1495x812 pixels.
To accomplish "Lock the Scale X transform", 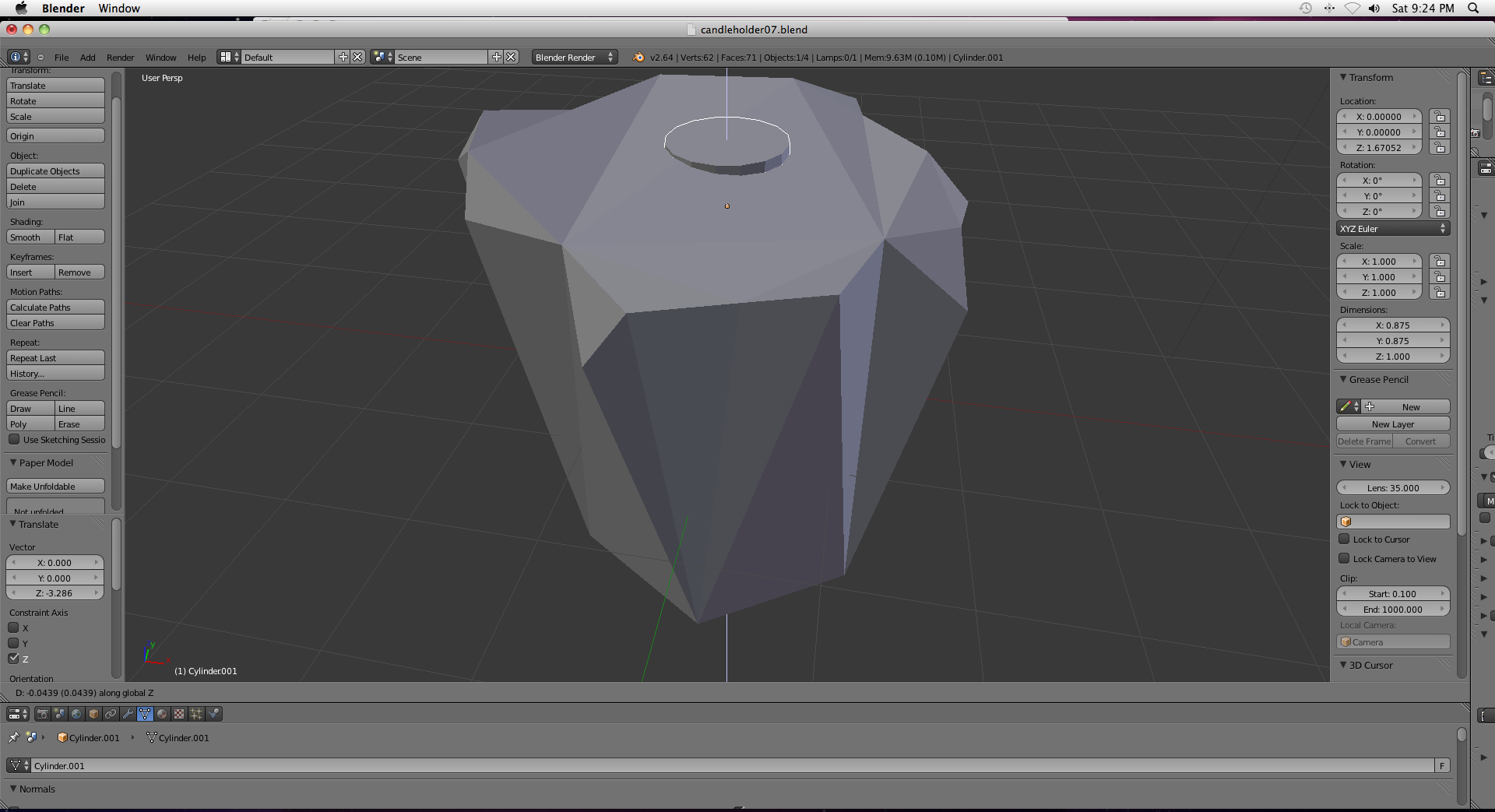I will (x=1440, y=262).
